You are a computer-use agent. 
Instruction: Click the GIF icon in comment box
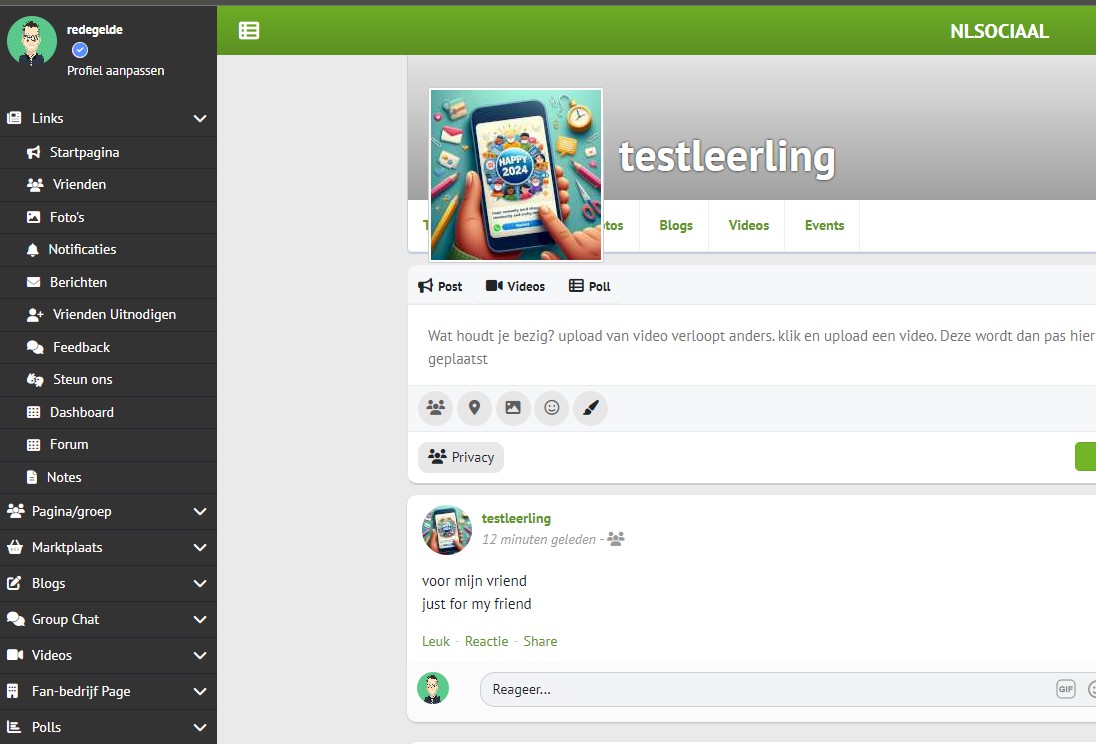1065,689
